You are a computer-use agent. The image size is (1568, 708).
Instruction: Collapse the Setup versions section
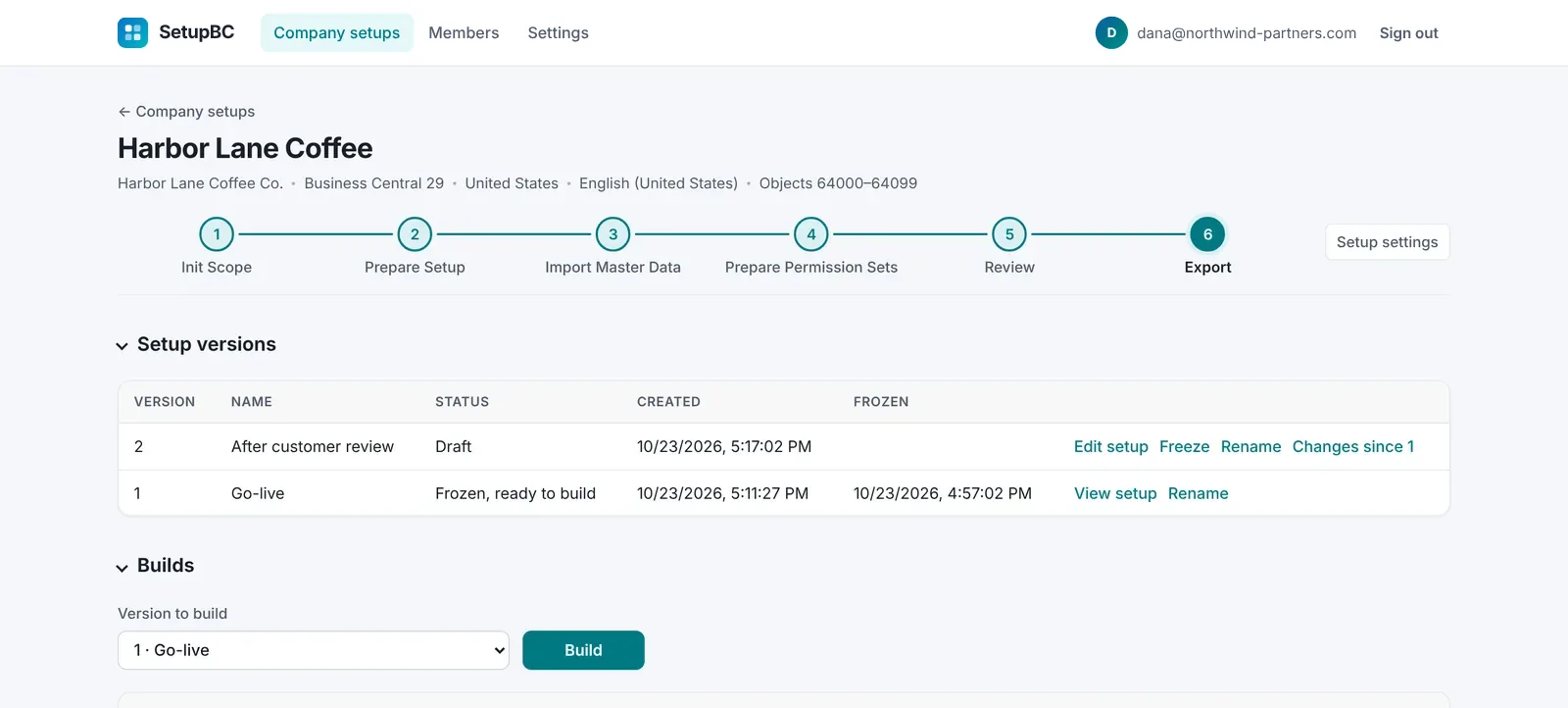pyautogui.click(x=122, y=345)
